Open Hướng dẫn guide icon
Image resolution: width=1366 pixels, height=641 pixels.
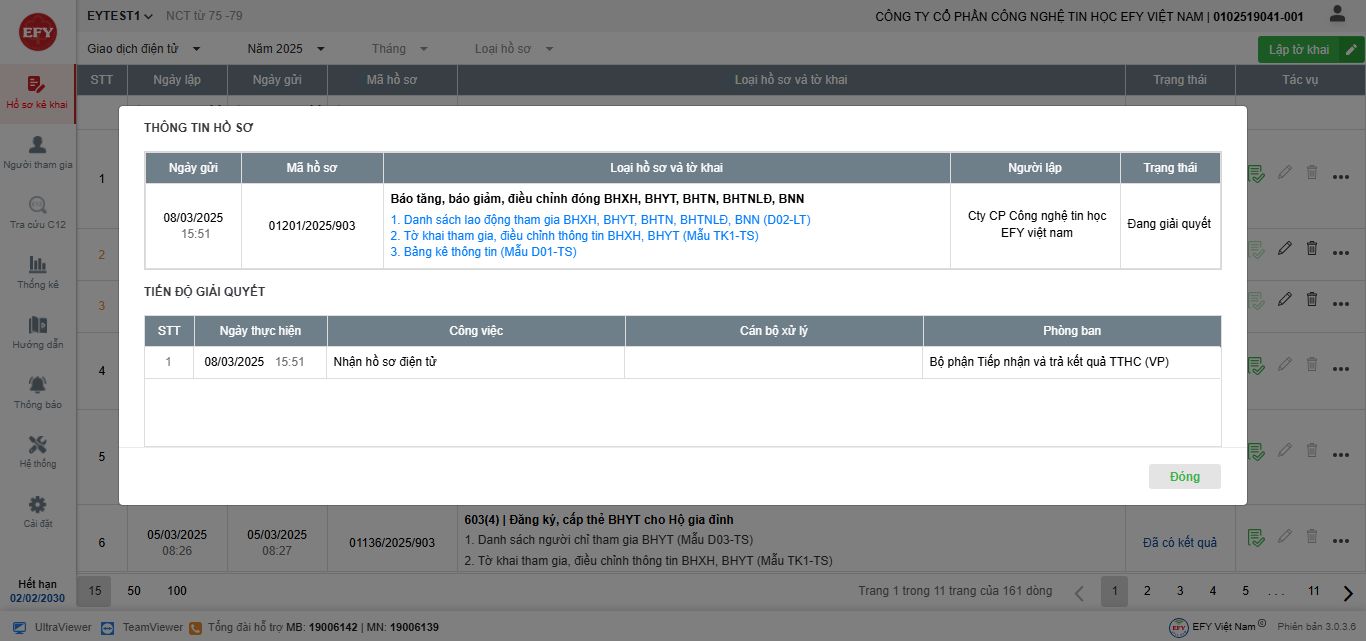tap(38, 326)
